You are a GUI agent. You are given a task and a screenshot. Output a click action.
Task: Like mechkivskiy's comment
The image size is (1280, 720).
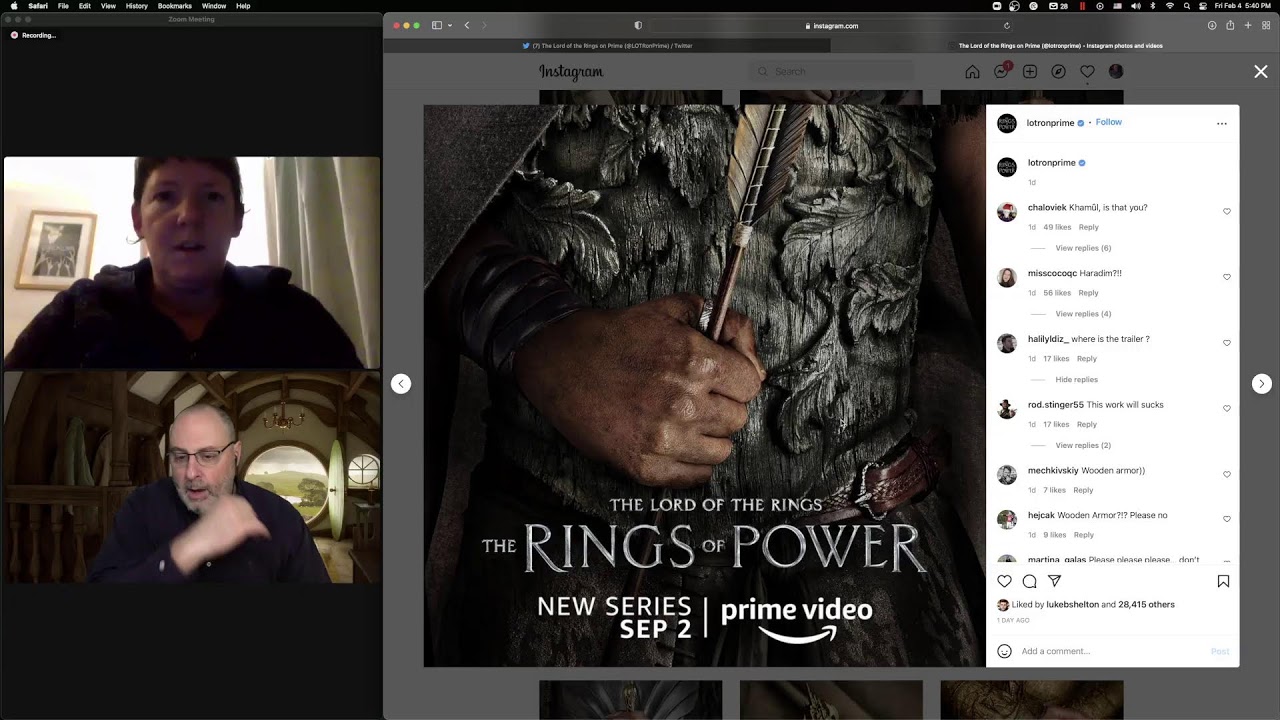[1227, 474]
